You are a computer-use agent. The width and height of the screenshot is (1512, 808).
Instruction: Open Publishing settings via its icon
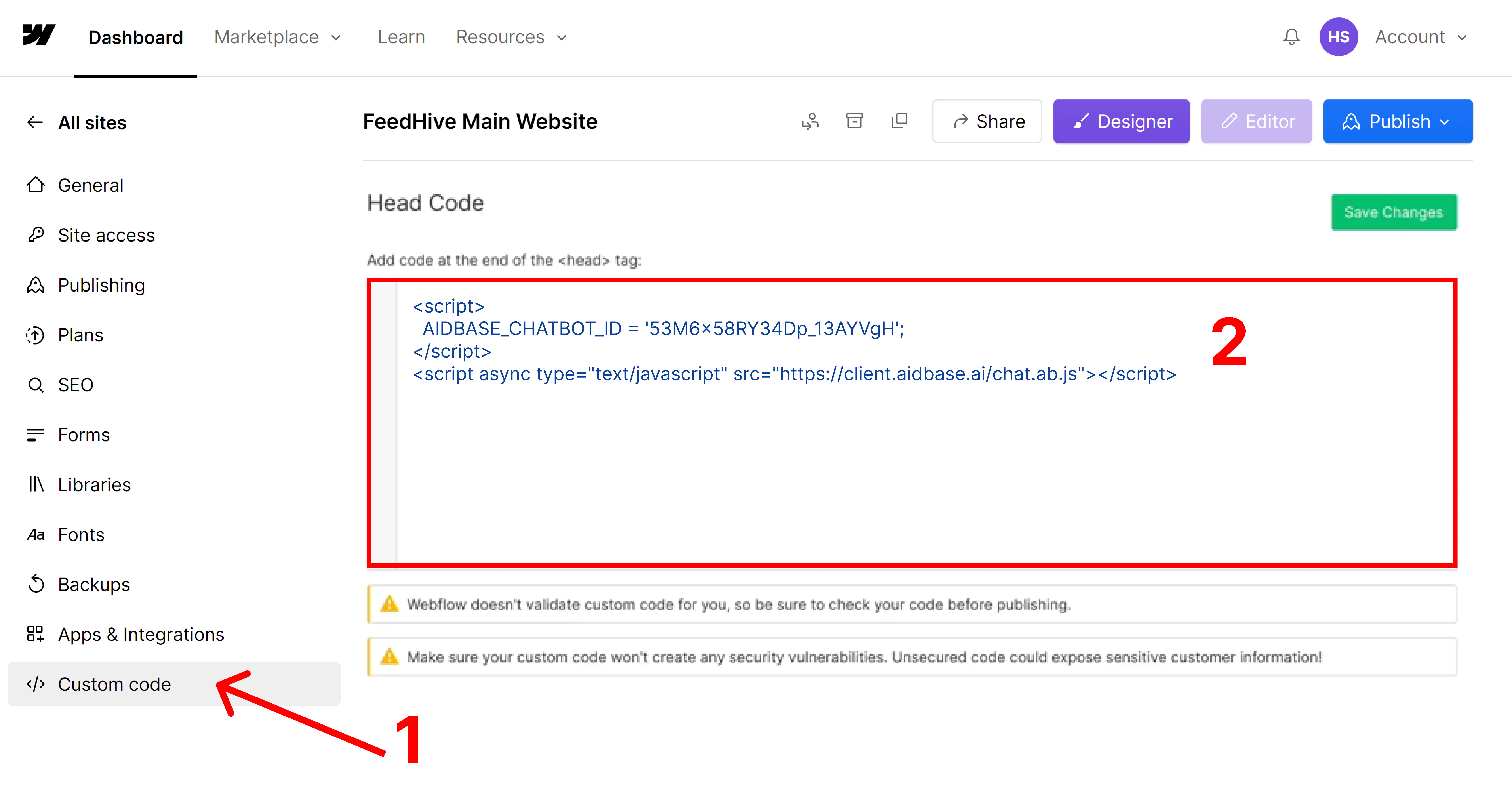[36, 285]
